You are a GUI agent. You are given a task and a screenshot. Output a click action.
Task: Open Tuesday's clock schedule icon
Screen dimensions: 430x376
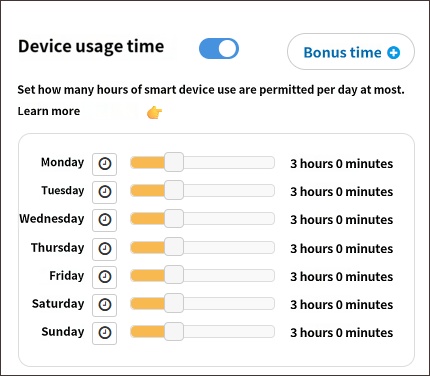point(104,192)
